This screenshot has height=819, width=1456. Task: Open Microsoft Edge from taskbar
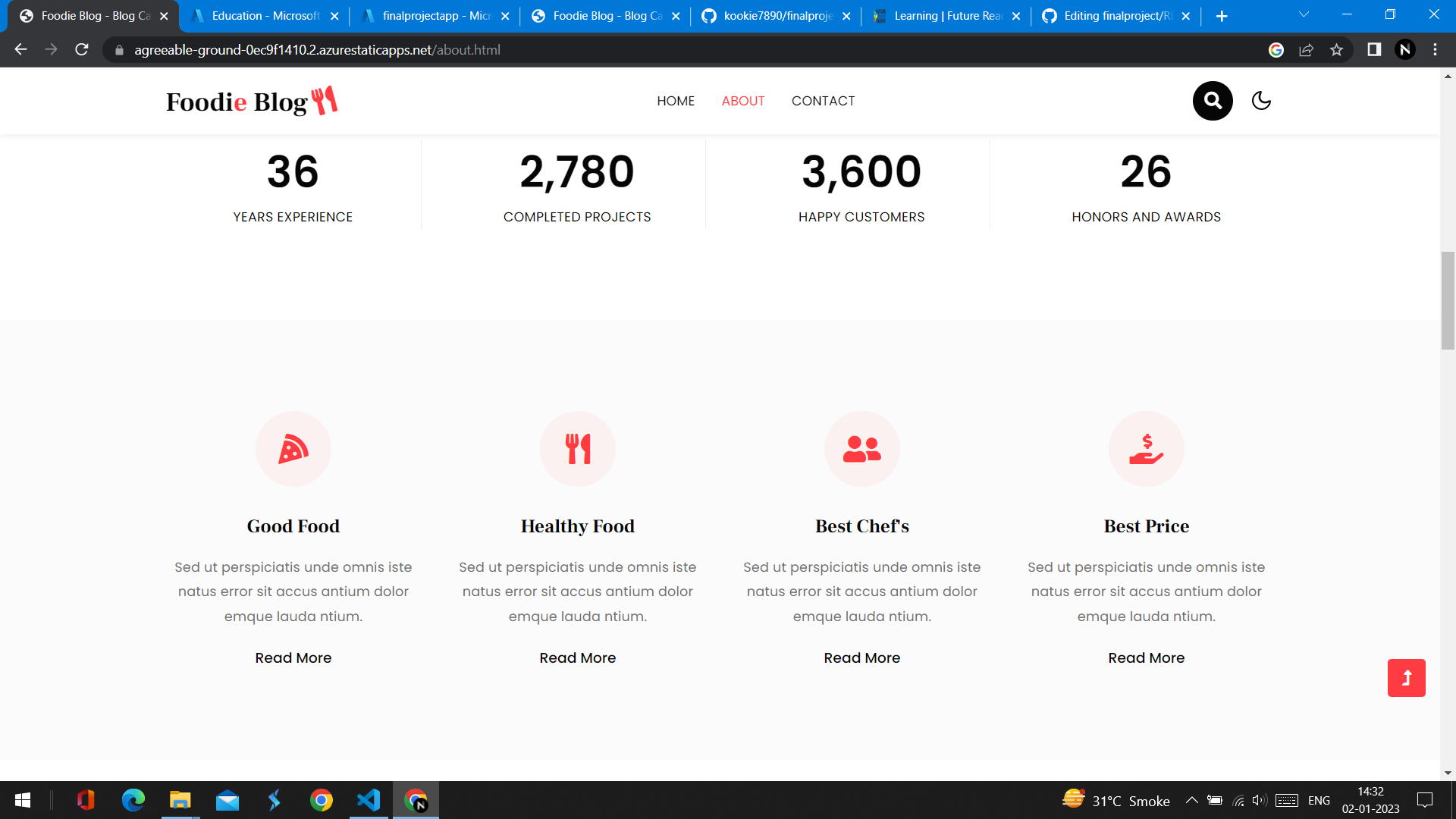[x=133, y=800]
